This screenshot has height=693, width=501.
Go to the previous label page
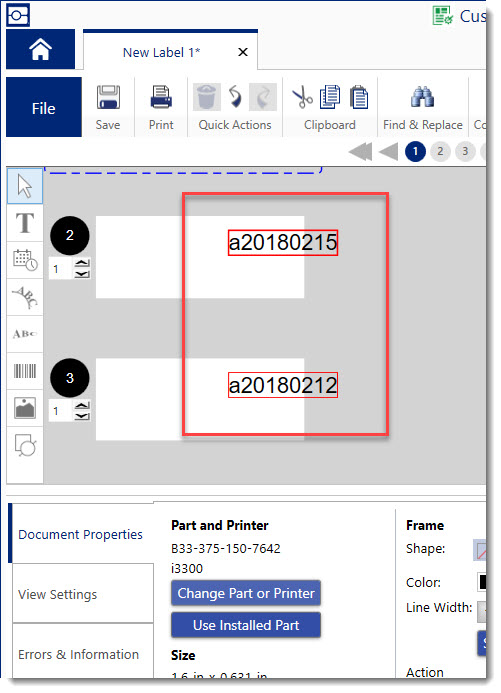point(389,152)
